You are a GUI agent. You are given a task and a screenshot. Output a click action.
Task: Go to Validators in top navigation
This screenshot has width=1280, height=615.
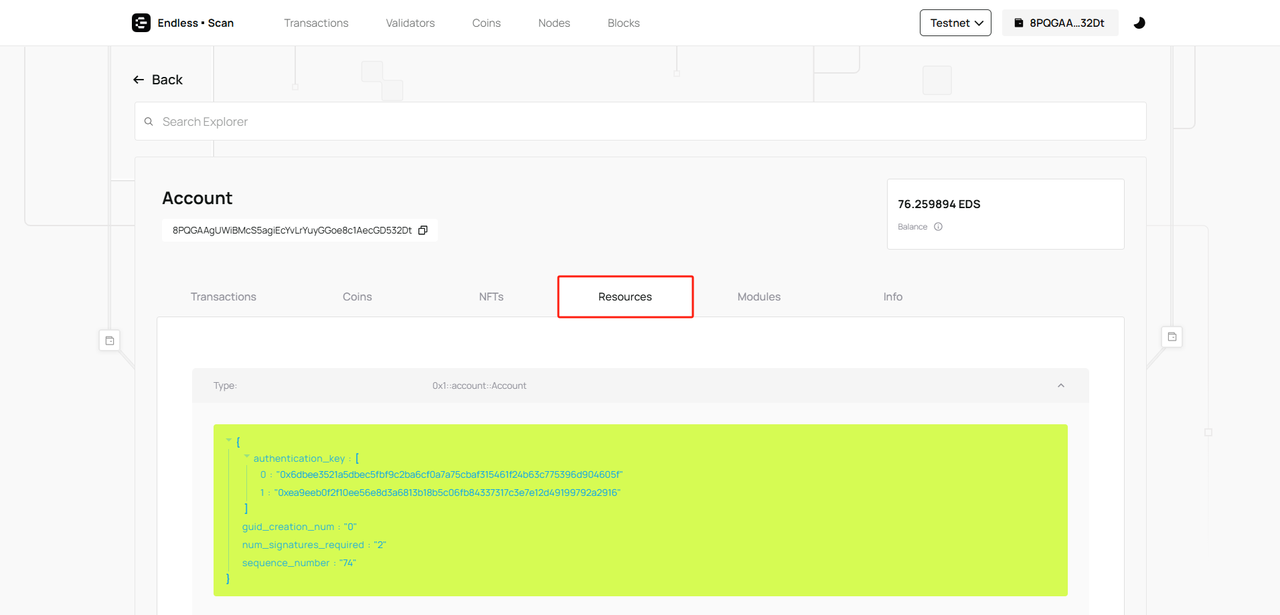(410, 23)
